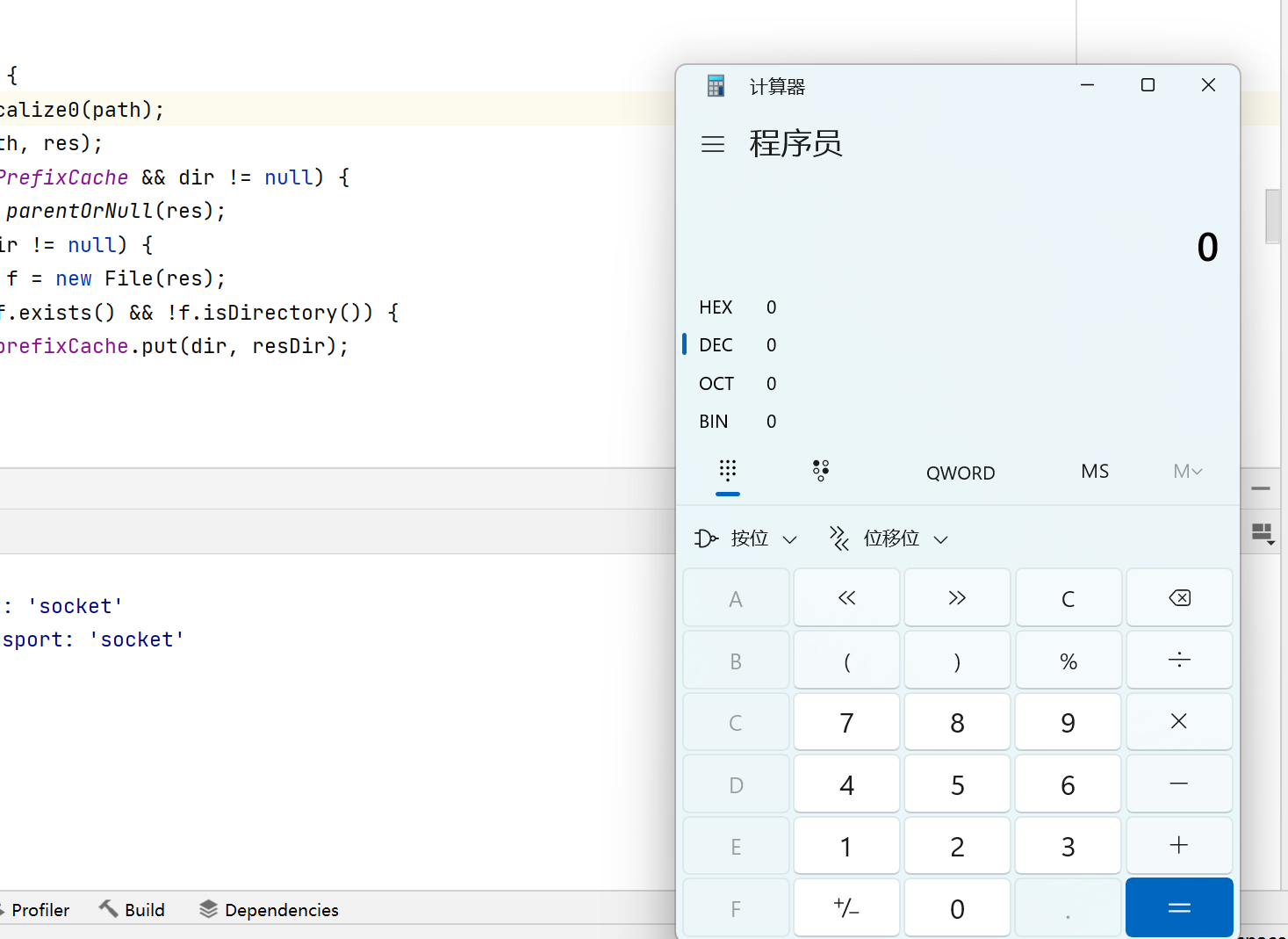The height and width of the screenshot is (939, 1288).
Task: Expand the 按位 bitwise dropdown
Action: pos(746,538)
